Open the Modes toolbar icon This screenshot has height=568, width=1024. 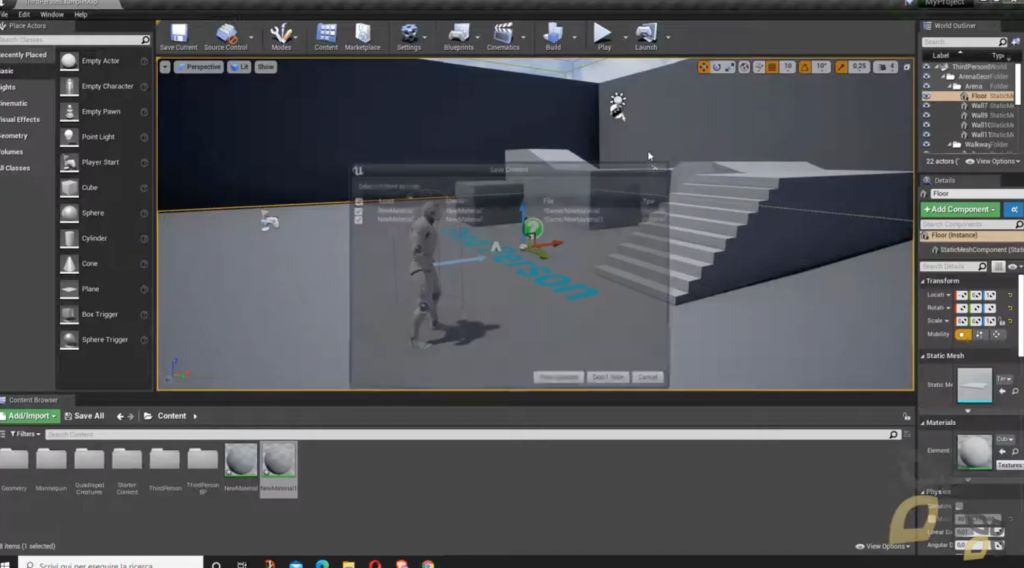tap(281, 37)
